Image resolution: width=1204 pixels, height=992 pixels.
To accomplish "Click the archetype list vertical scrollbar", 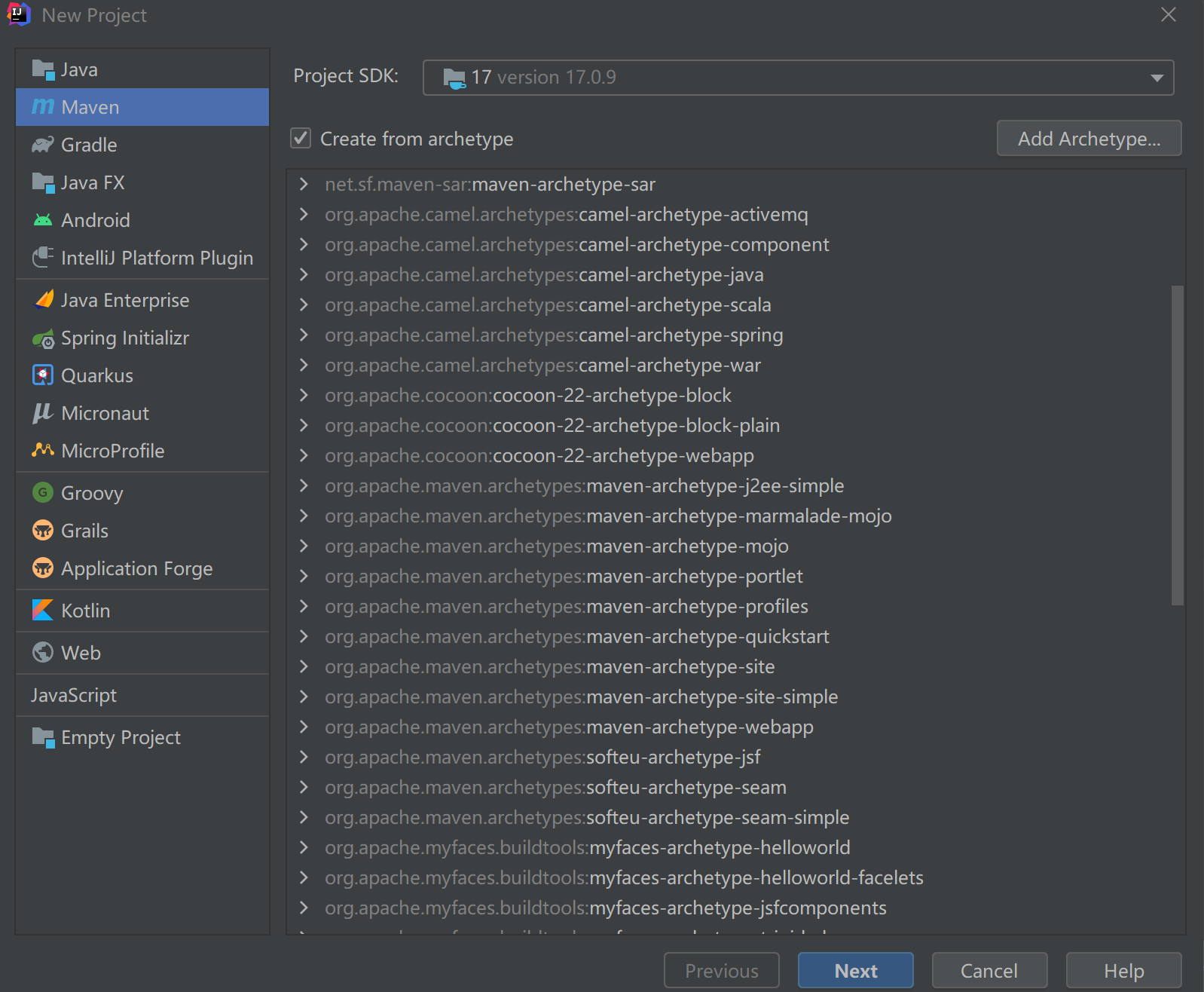I will coord(1177,445).
